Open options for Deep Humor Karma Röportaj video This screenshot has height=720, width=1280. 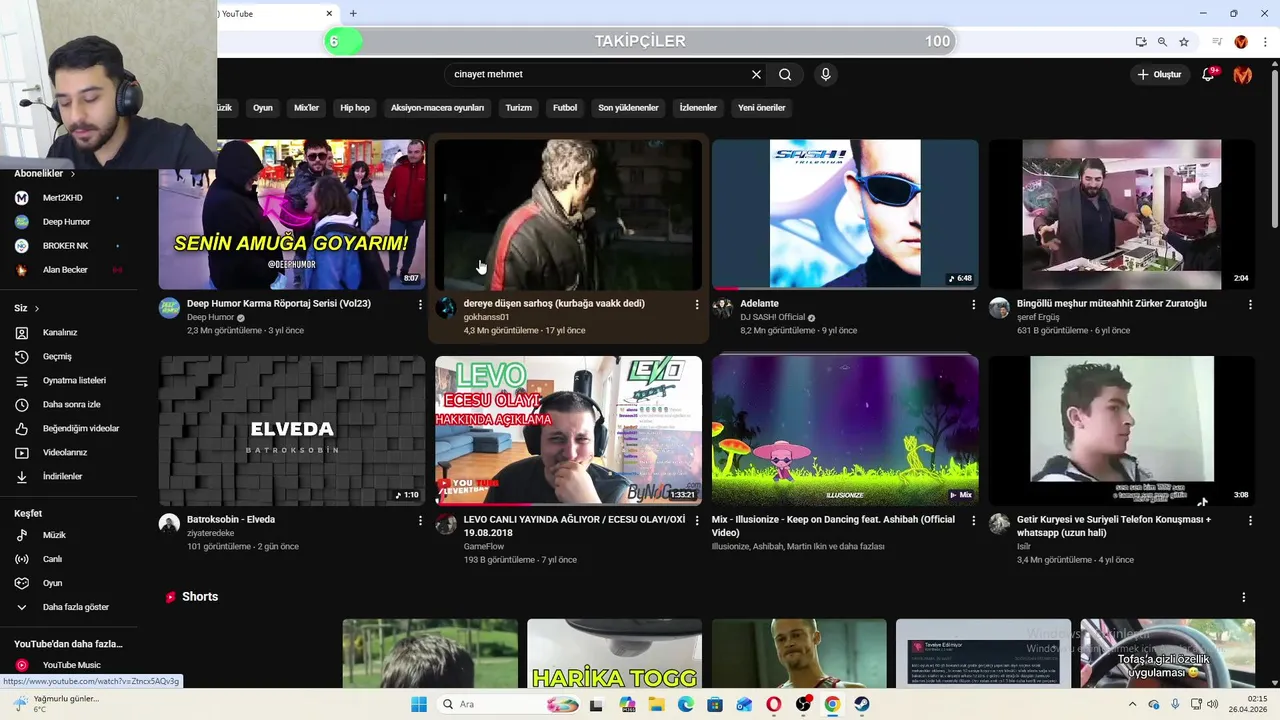(420, 304)
